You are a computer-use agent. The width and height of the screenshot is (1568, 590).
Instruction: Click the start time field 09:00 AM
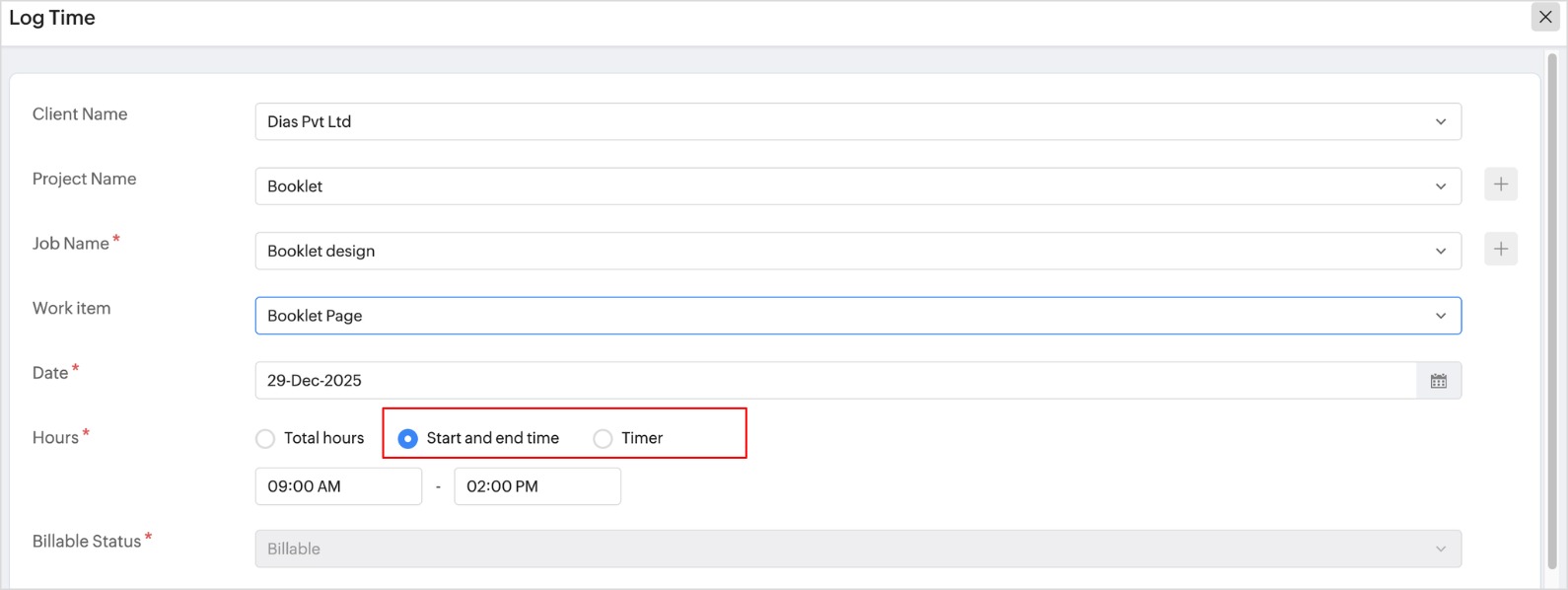pos(337,486)
